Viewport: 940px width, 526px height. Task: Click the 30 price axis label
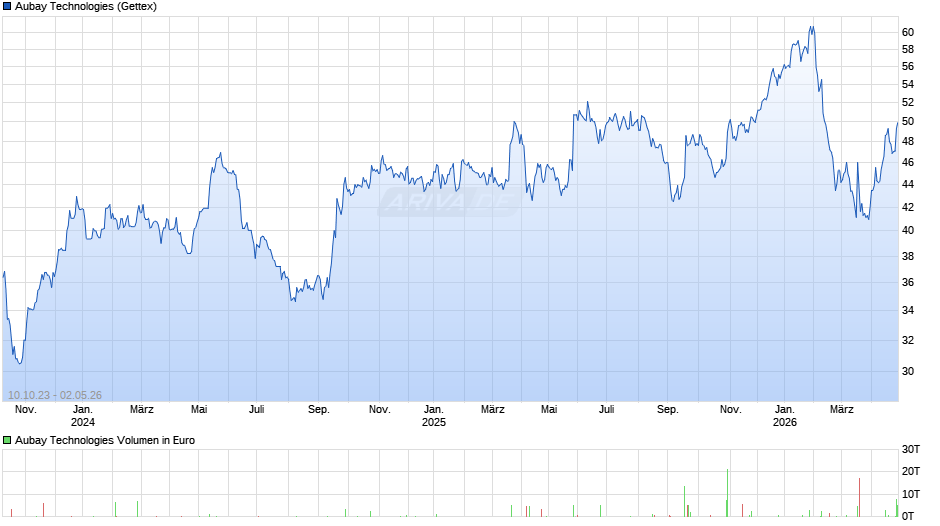(908, 371)
